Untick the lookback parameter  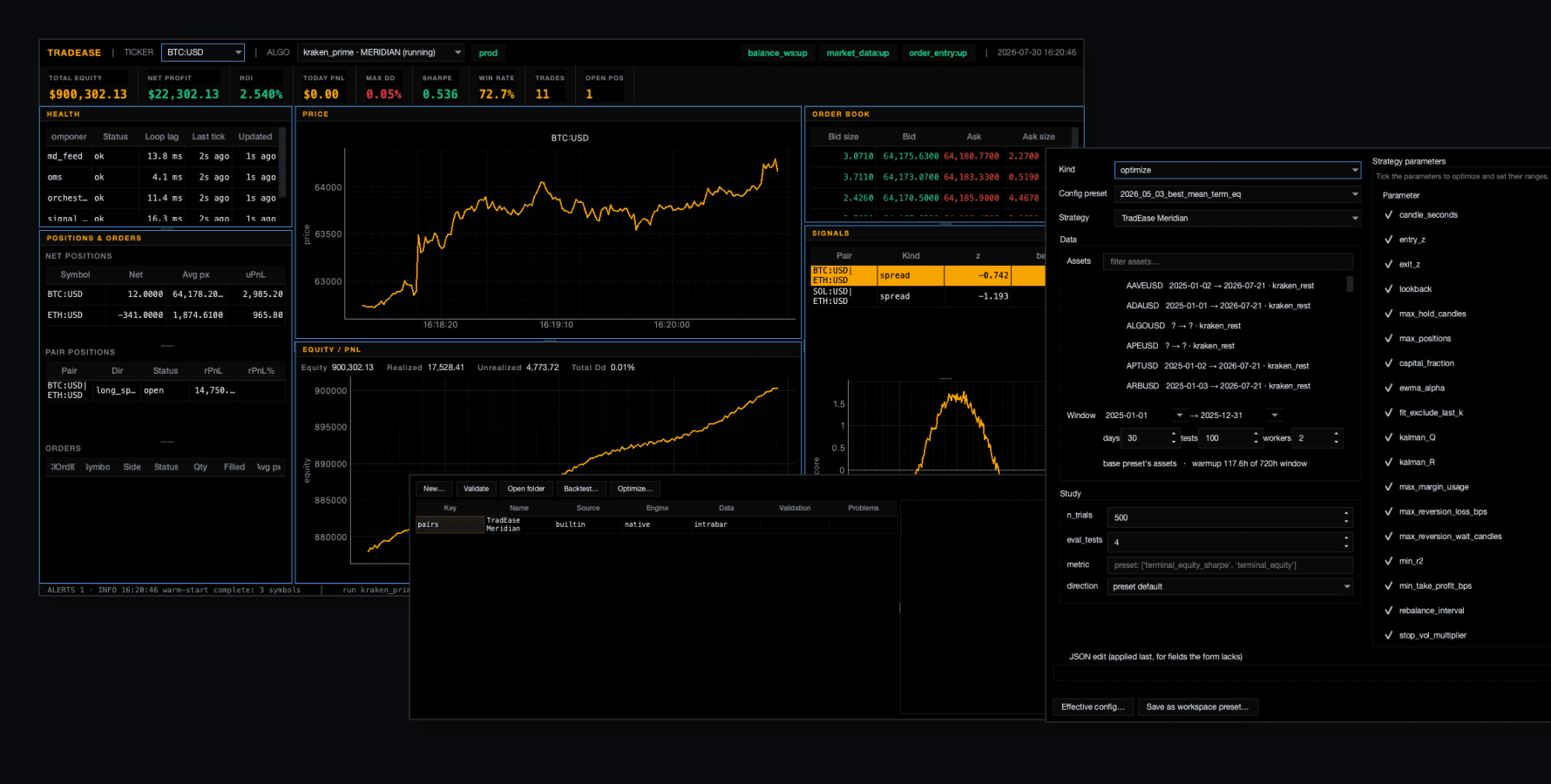point(1388,289)
